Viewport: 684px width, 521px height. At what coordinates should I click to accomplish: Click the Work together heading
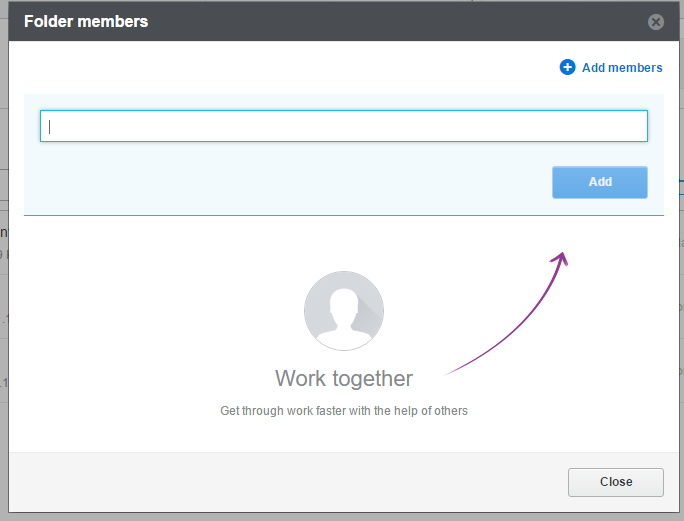pos(344,378)
